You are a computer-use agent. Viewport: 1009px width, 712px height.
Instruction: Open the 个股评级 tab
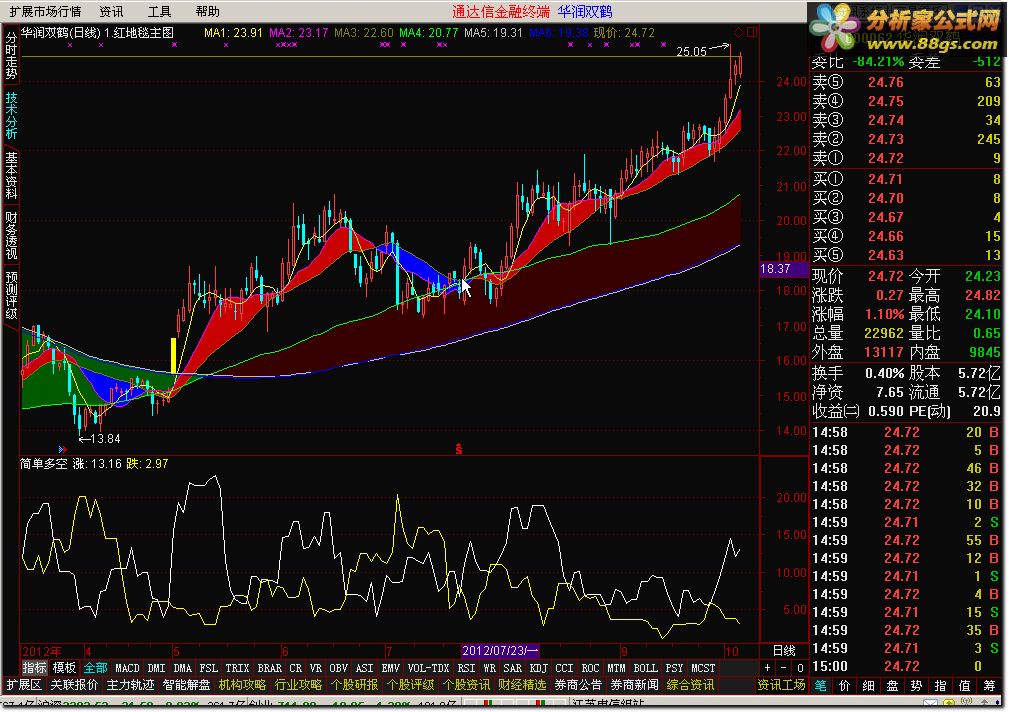click(x=411, y=684)
